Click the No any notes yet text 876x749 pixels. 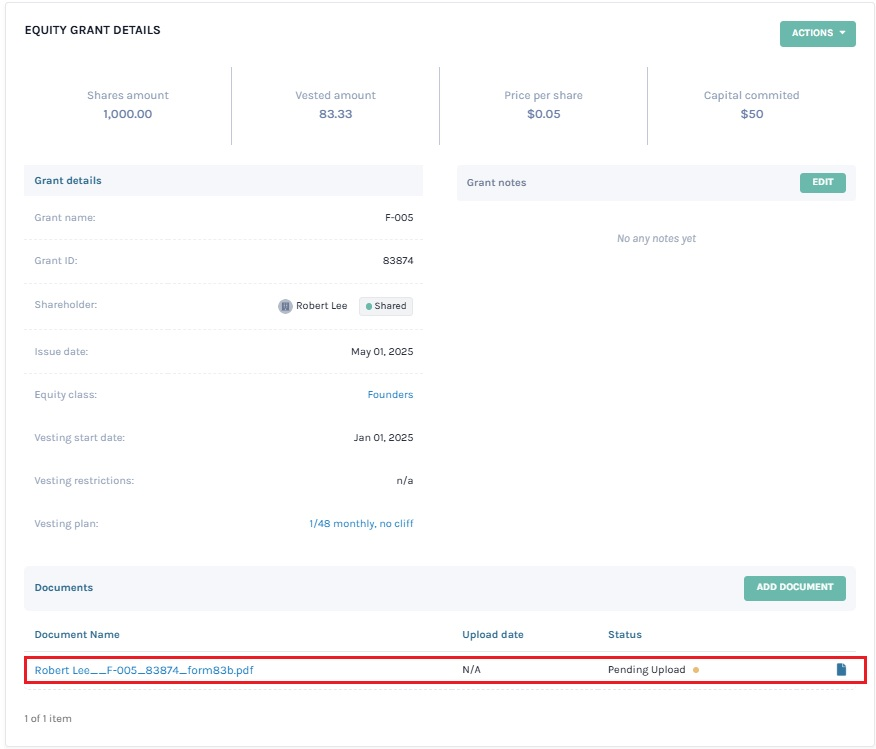click(x=656, y=238)
